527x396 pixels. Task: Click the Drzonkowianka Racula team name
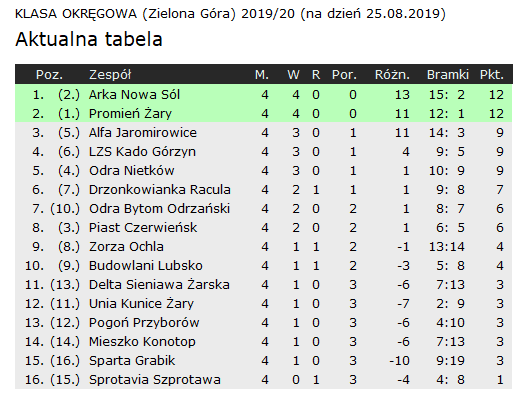(x=160, y=190)
